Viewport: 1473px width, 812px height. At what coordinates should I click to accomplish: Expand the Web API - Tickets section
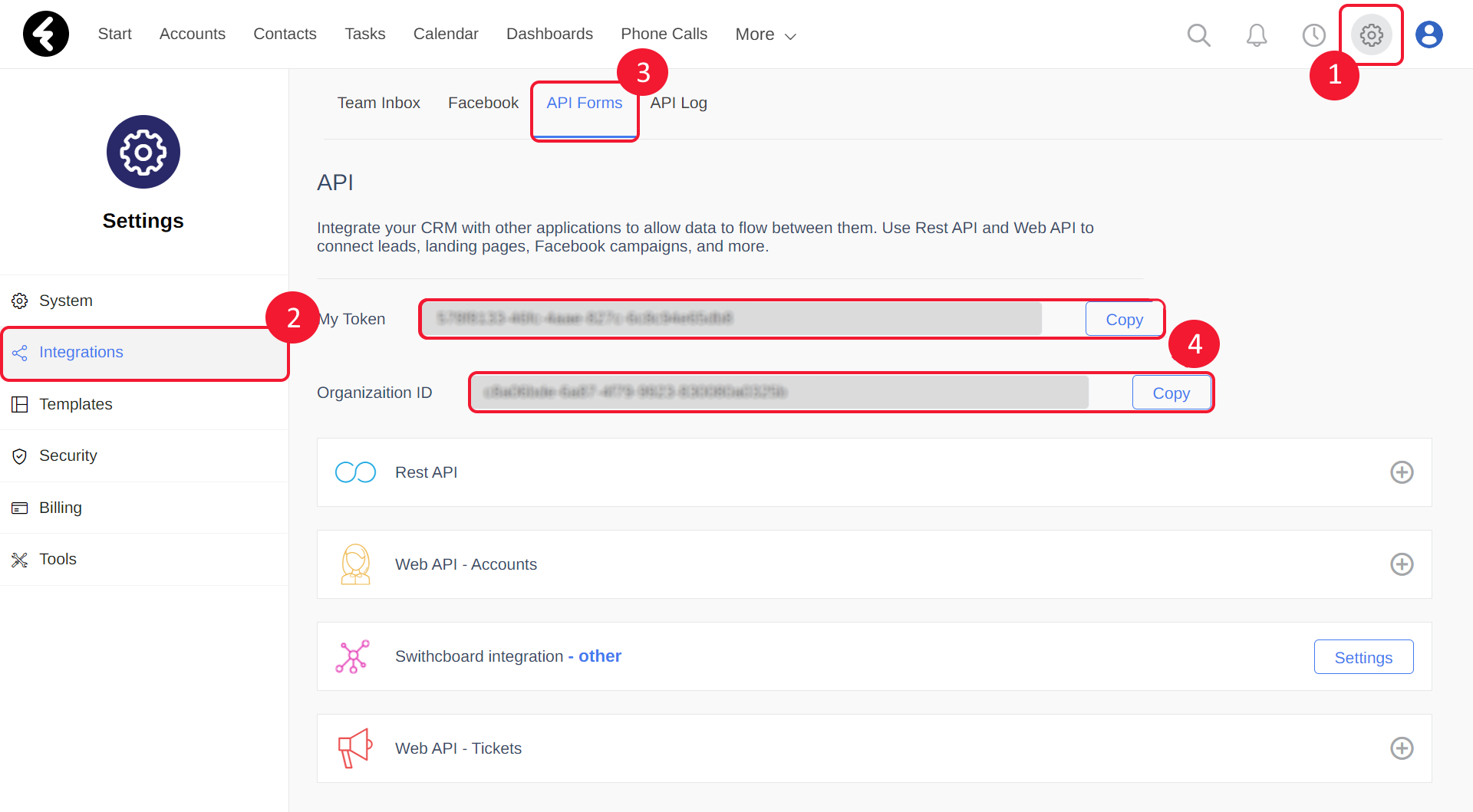[1402, 748]
